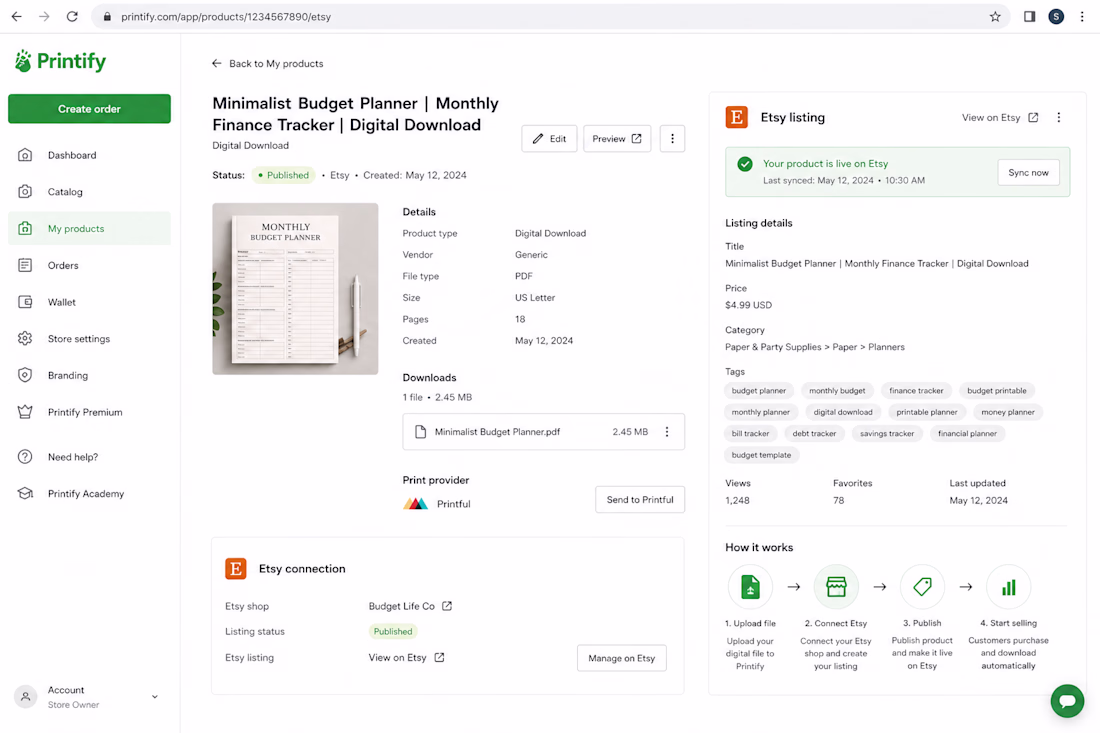
Task: Click the Need help question mark icon
Action: (x=25, y=457)
